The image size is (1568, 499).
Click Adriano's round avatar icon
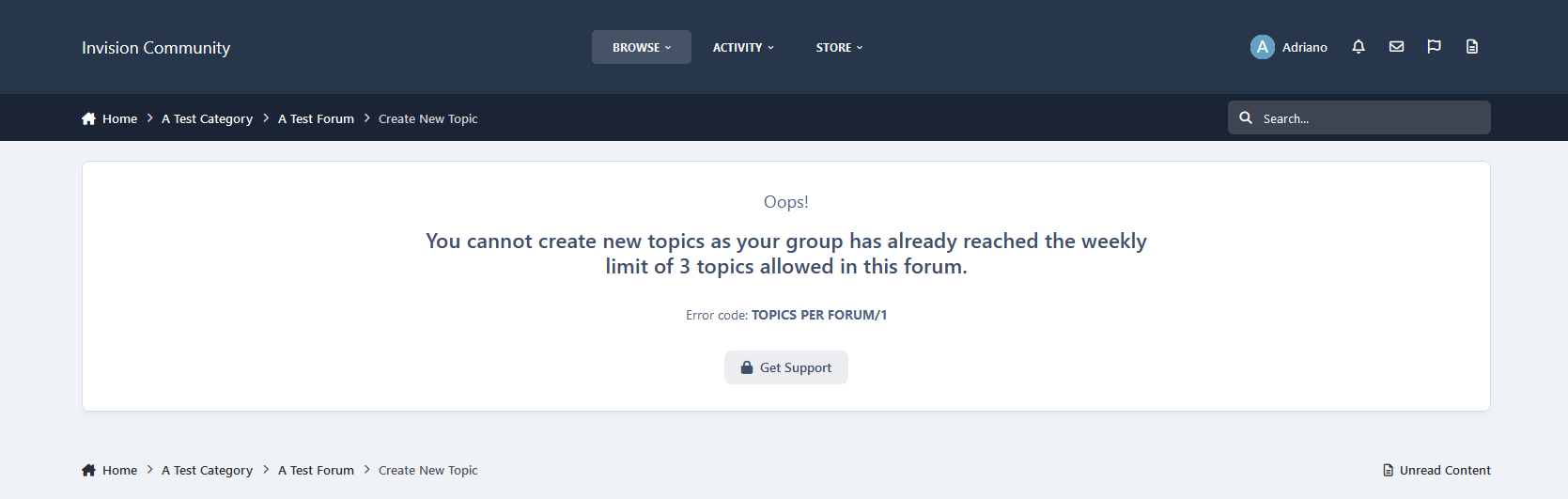point(1262,47)
